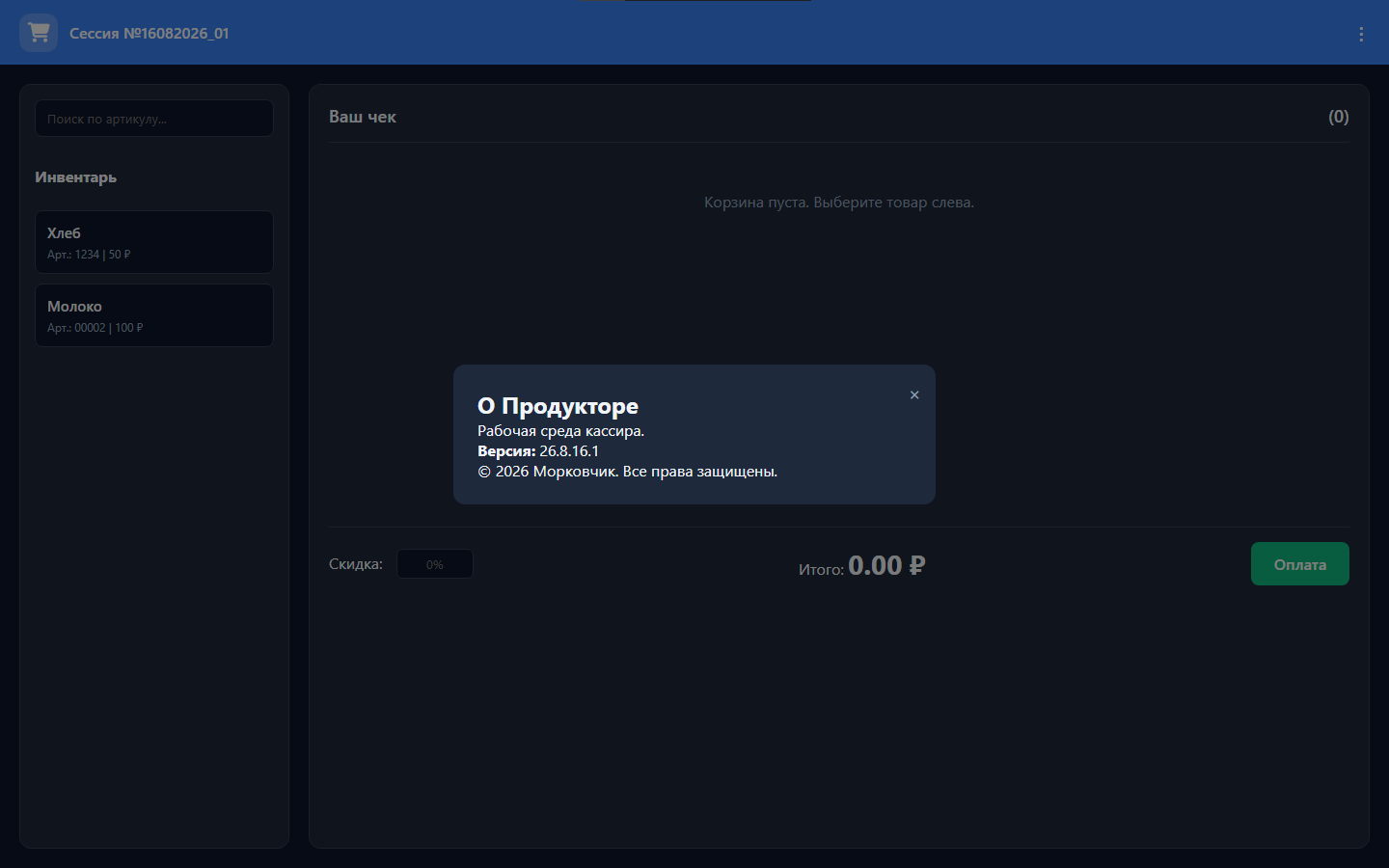Viewport: 1389px width, 868px height.
Task: Click the green 'Оплата' button
Action: click(1299, 564)
